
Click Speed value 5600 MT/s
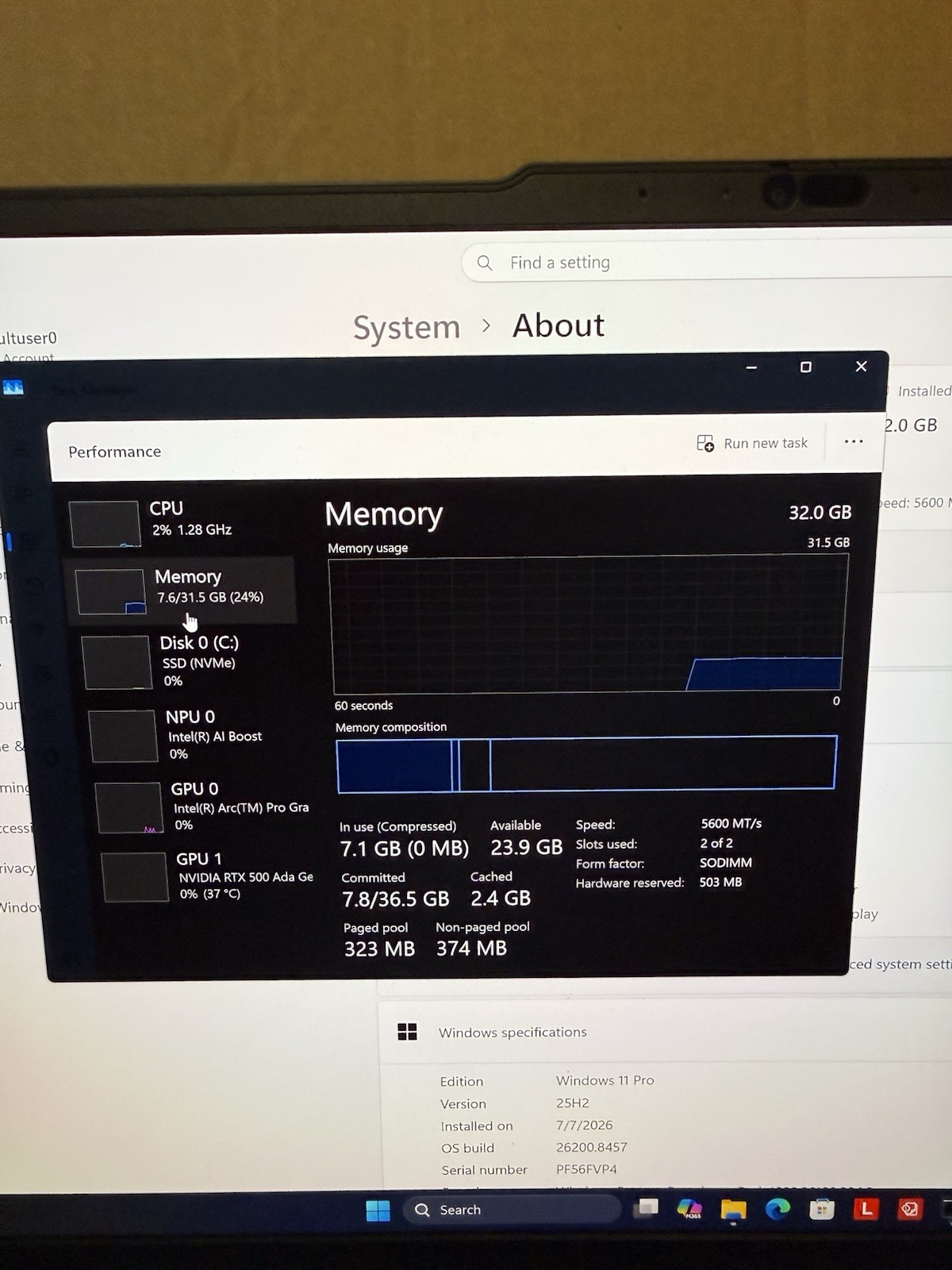731,824
